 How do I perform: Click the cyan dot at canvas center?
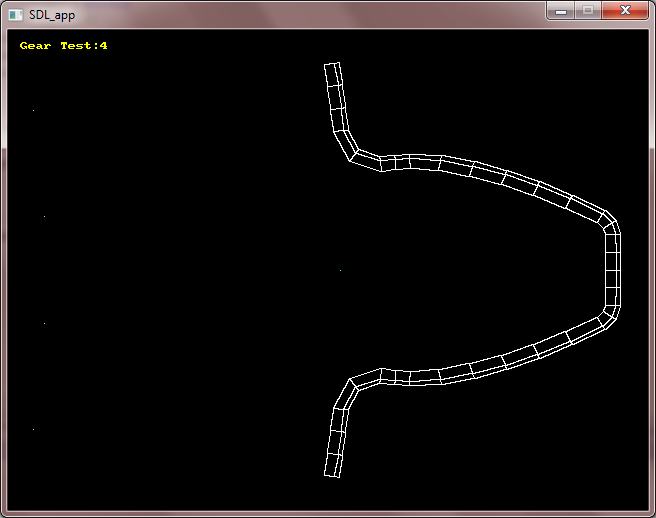click(340, 269)
